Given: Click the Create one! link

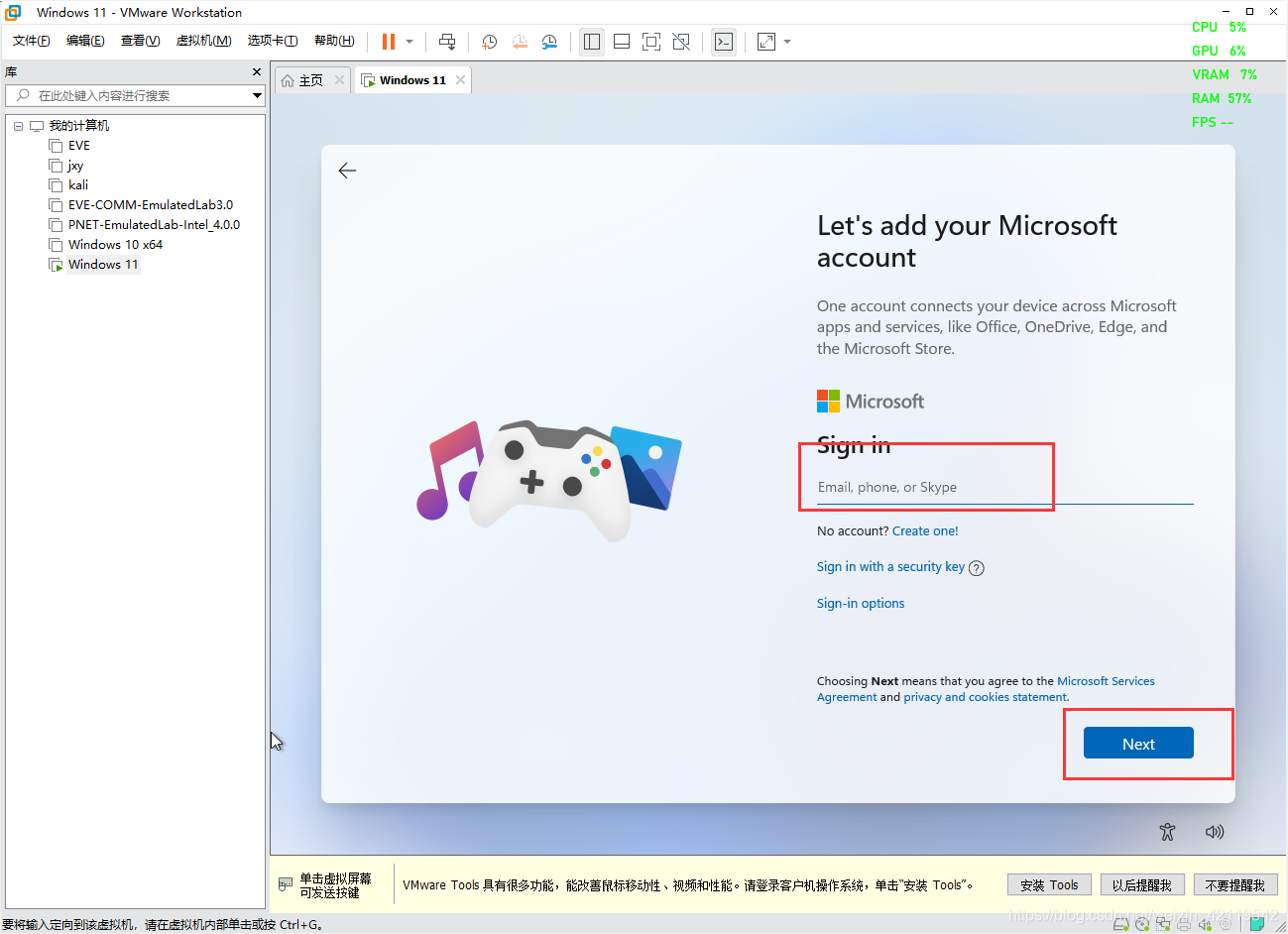Looking at the screenshot, I should tap(925, 531).
